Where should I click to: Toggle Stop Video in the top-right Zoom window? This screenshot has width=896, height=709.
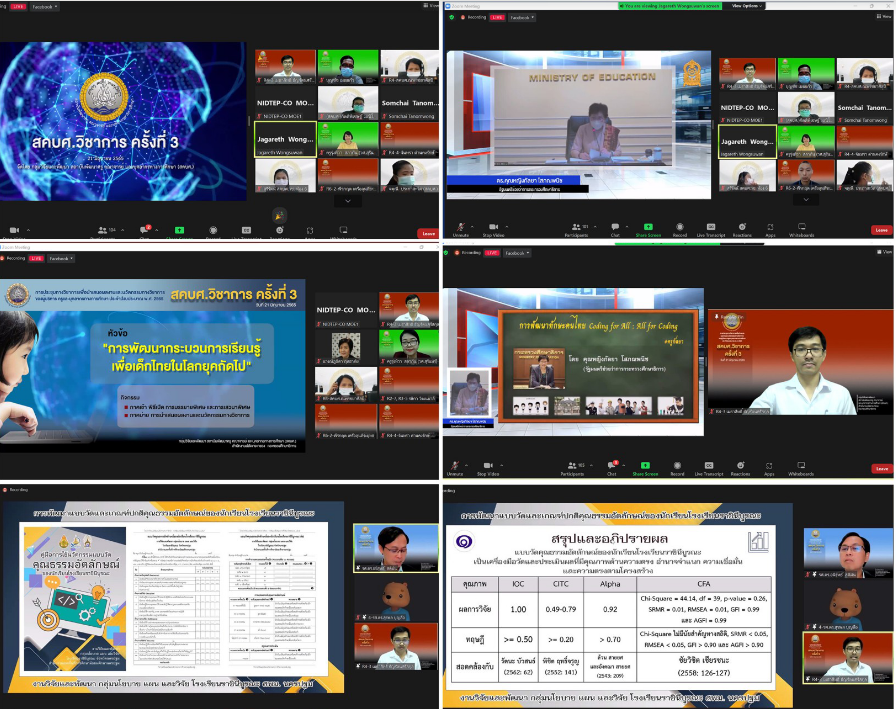(x=494, y=229)
